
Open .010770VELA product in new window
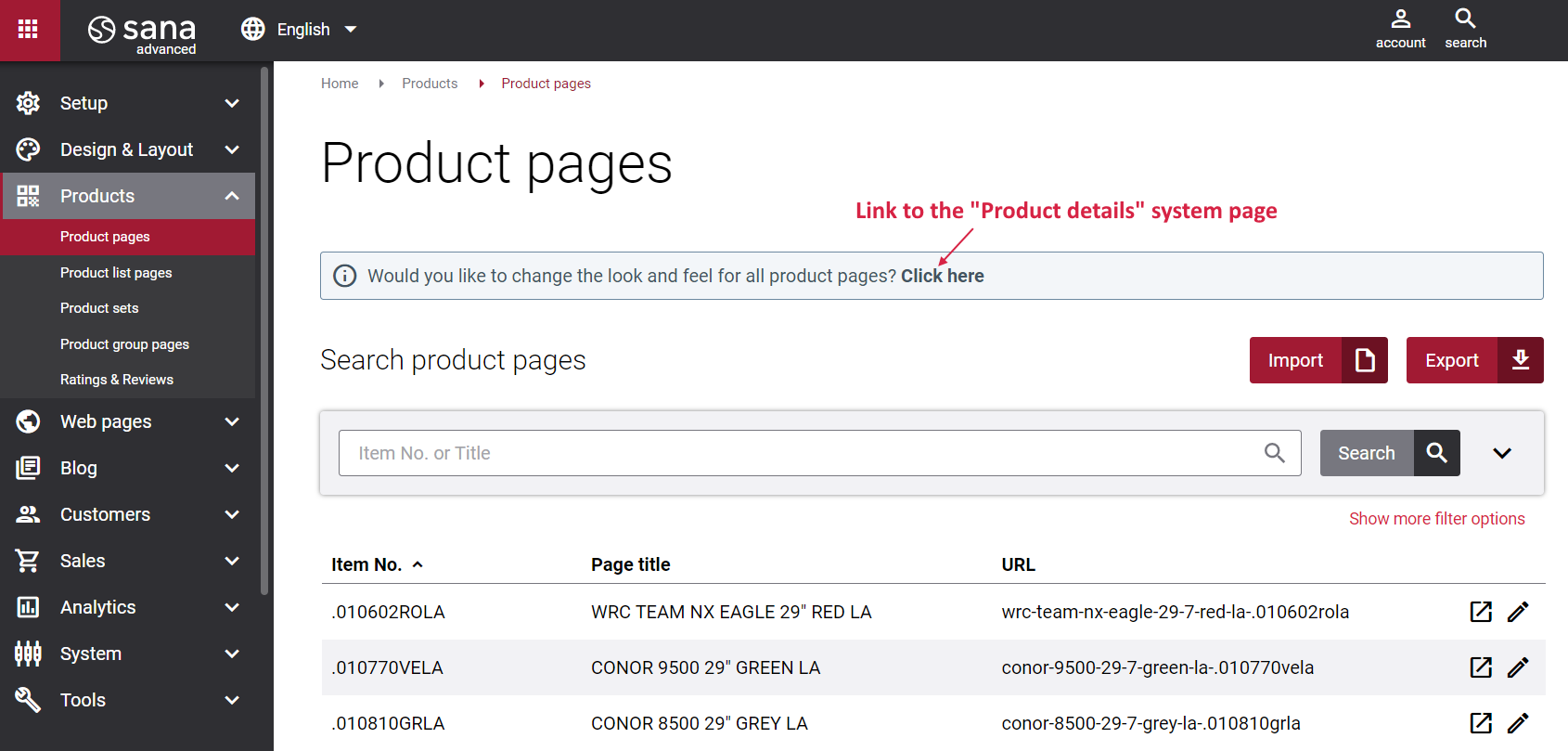pos(1481,667)
